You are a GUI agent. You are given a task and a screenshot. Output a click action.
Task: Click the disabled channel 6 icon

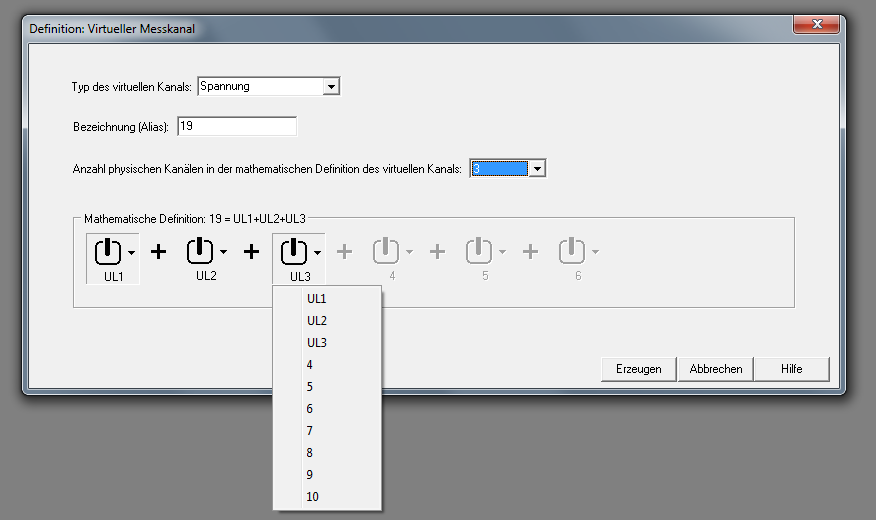pyautogui.click(x=572, y=252)
